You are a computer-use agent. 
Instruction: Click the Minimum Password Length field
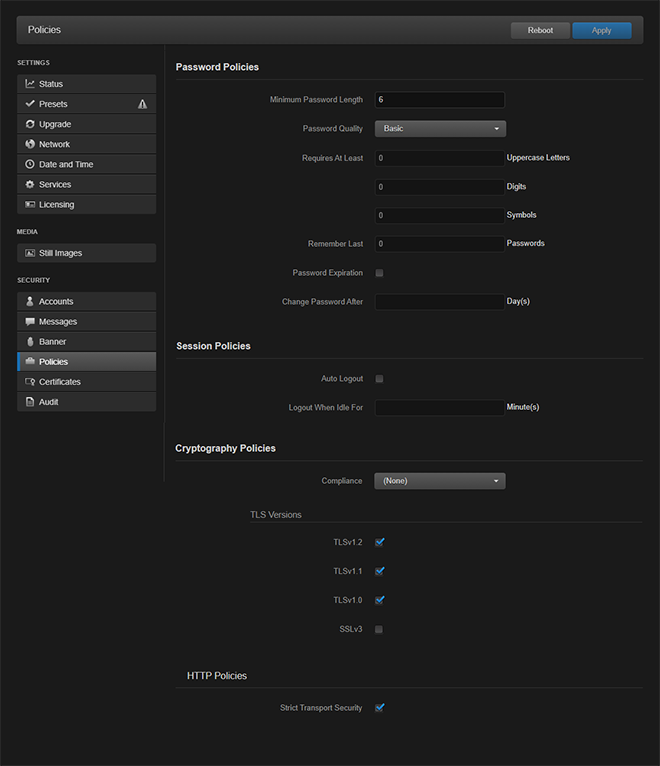[x=440, y=100]
